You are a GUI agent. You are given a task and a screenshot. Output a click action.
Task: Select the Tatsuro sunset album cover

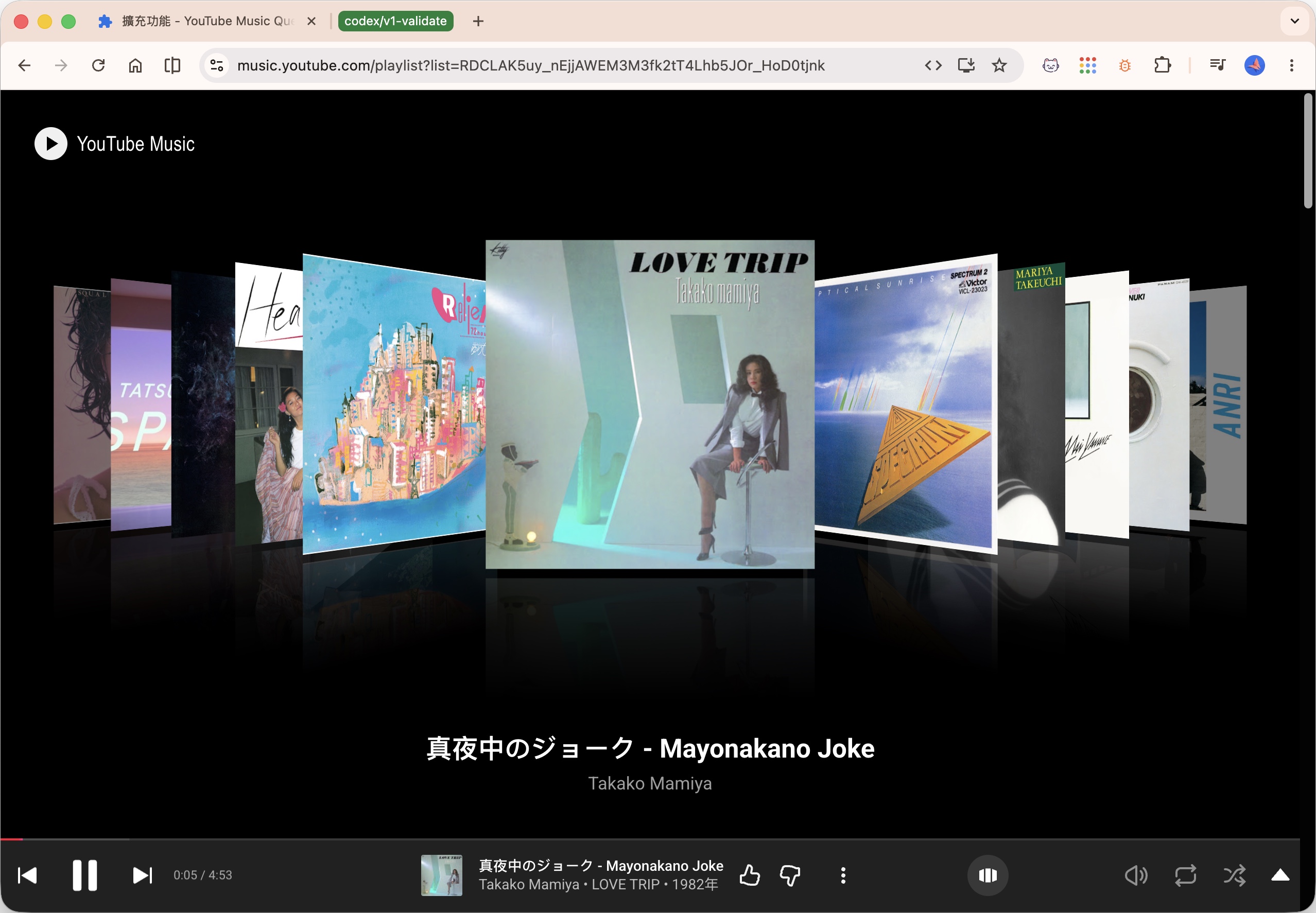tap(141, 404)
